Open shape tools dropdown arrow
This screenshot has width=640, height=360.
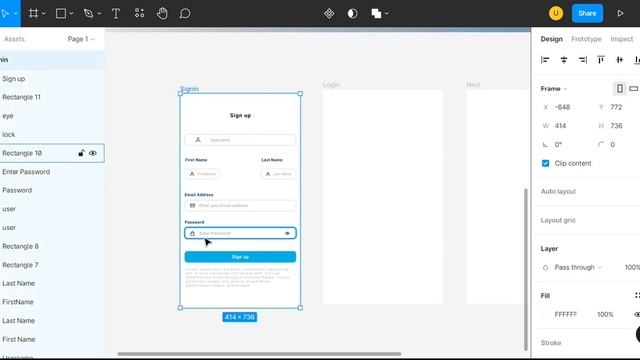[71, 13]
